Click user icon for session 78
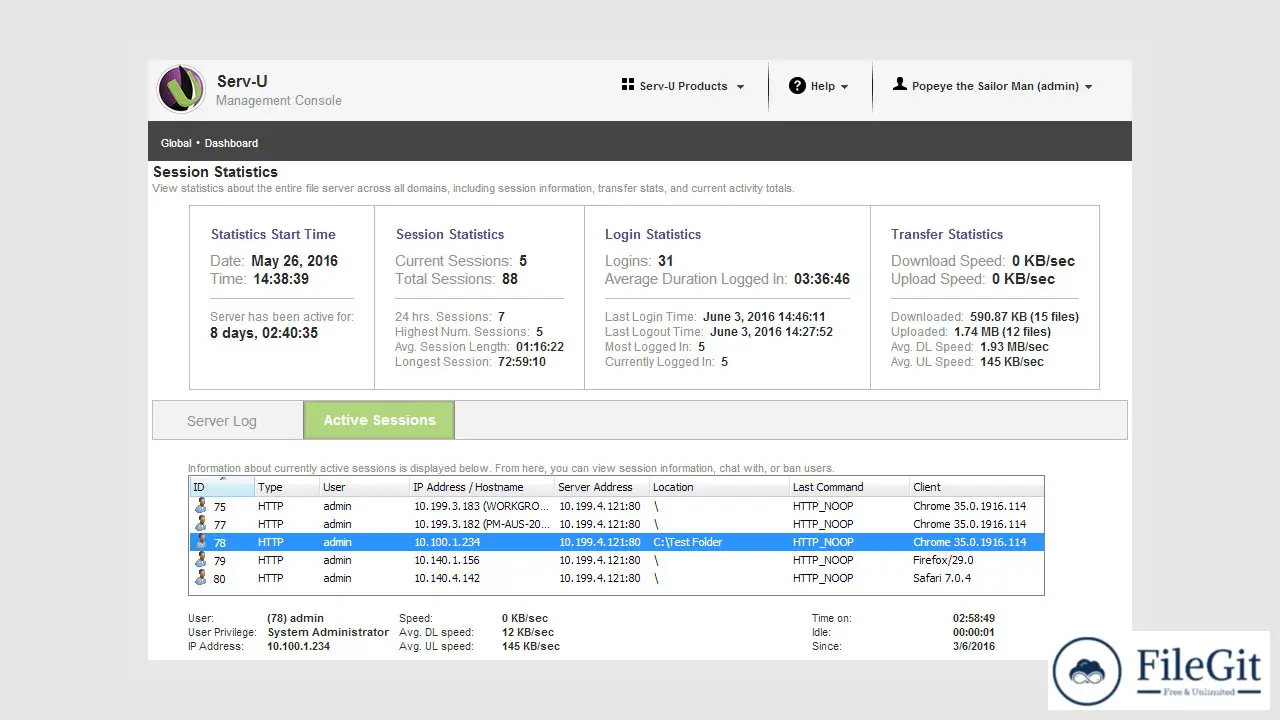 (201, 542)
